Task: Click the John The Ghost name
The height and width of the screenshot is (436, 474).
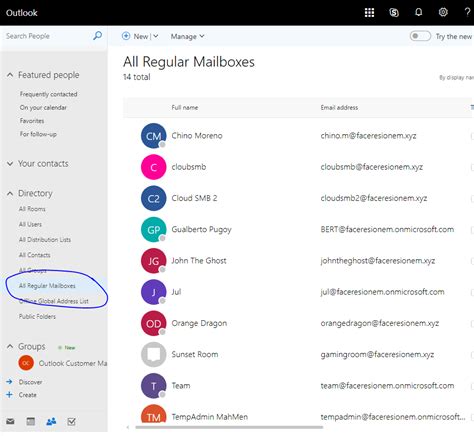Action: 199,261
